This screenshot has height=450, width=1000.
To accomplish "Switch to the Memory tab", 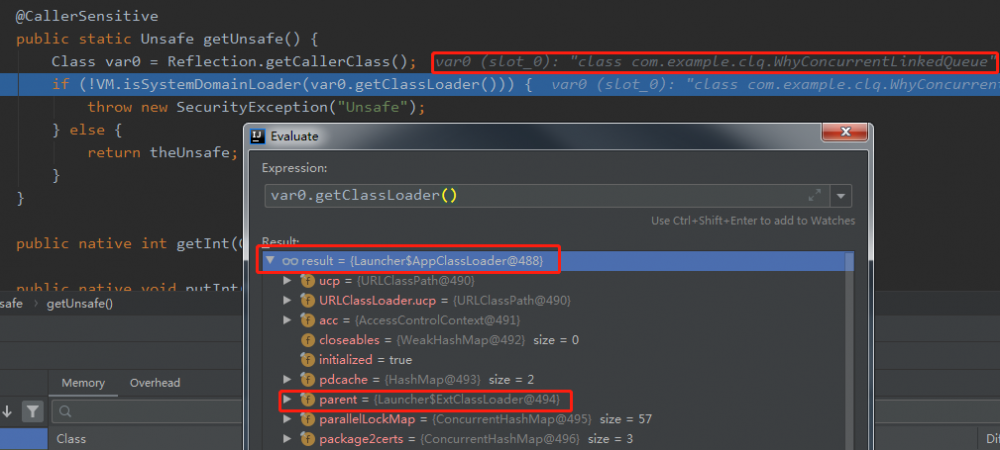I will pos(83,383).
